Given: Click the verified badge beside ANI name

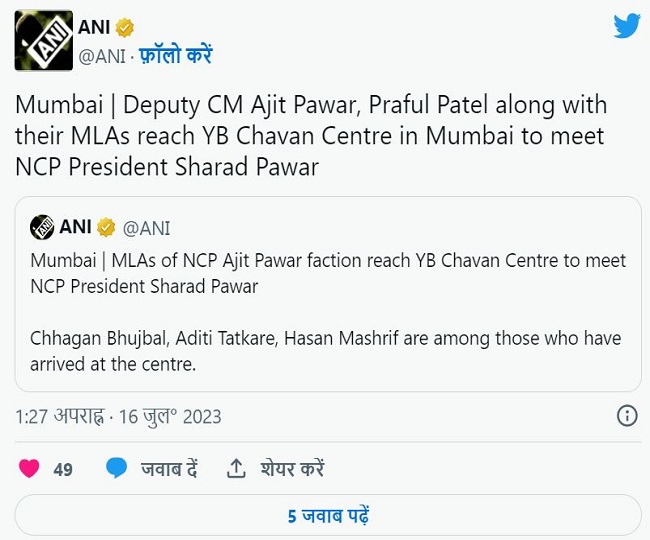Looking at the screenshot, I should point(125,27).
